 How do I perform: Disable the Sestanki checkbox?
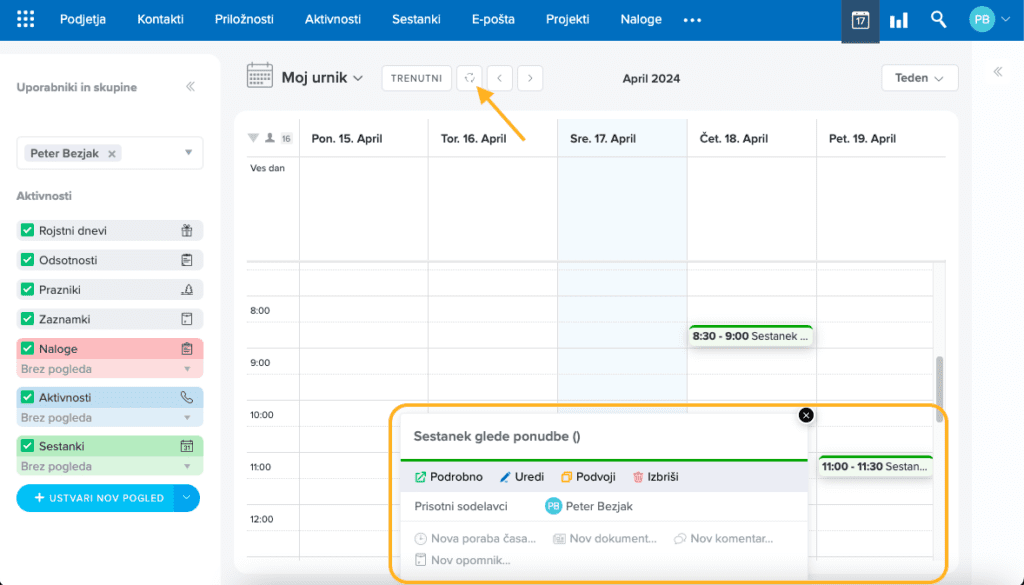click(x=28, y=446)
